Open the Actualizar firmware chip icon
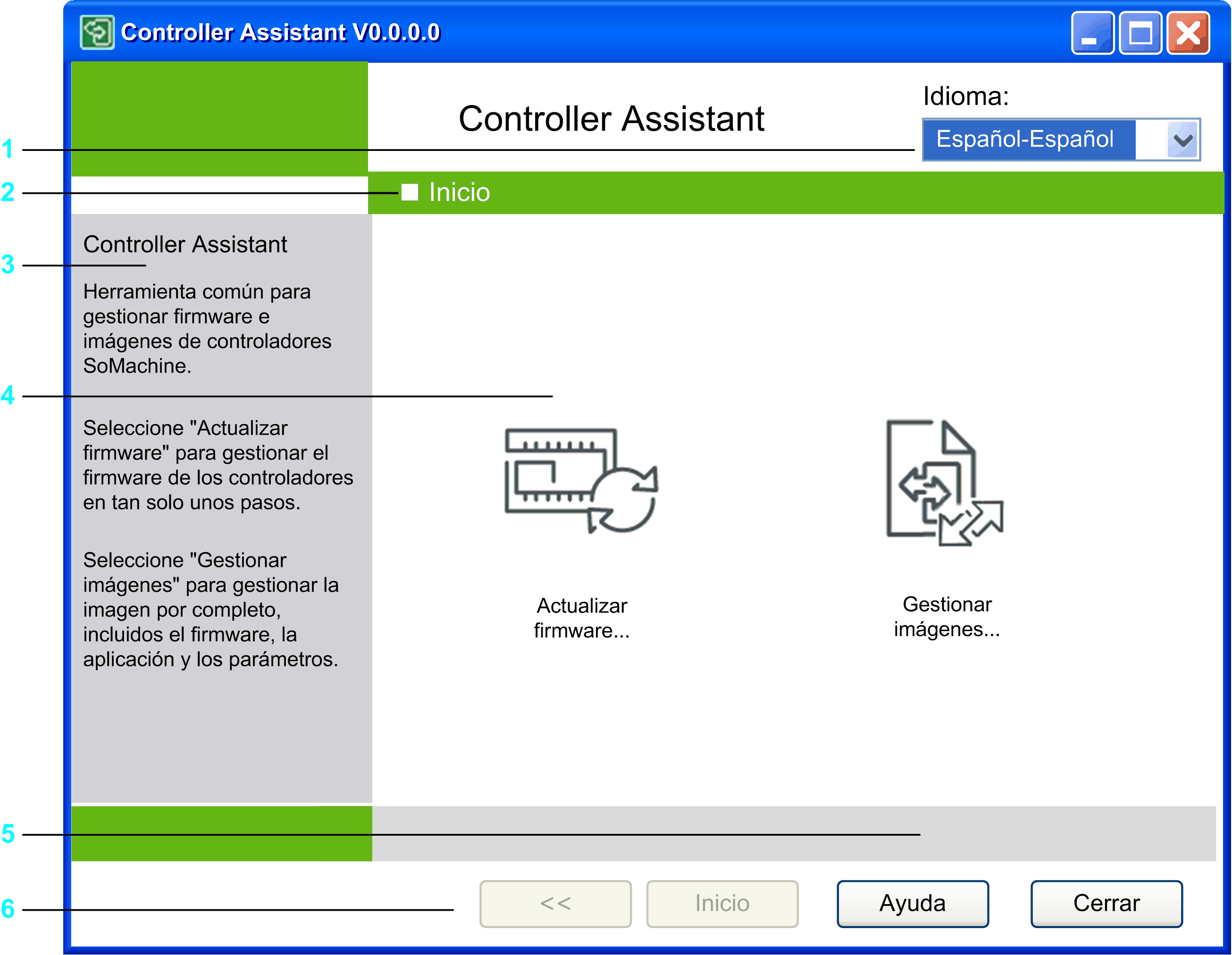The height and width of the screenshot is (955, 1232). [x=581, y=481]
